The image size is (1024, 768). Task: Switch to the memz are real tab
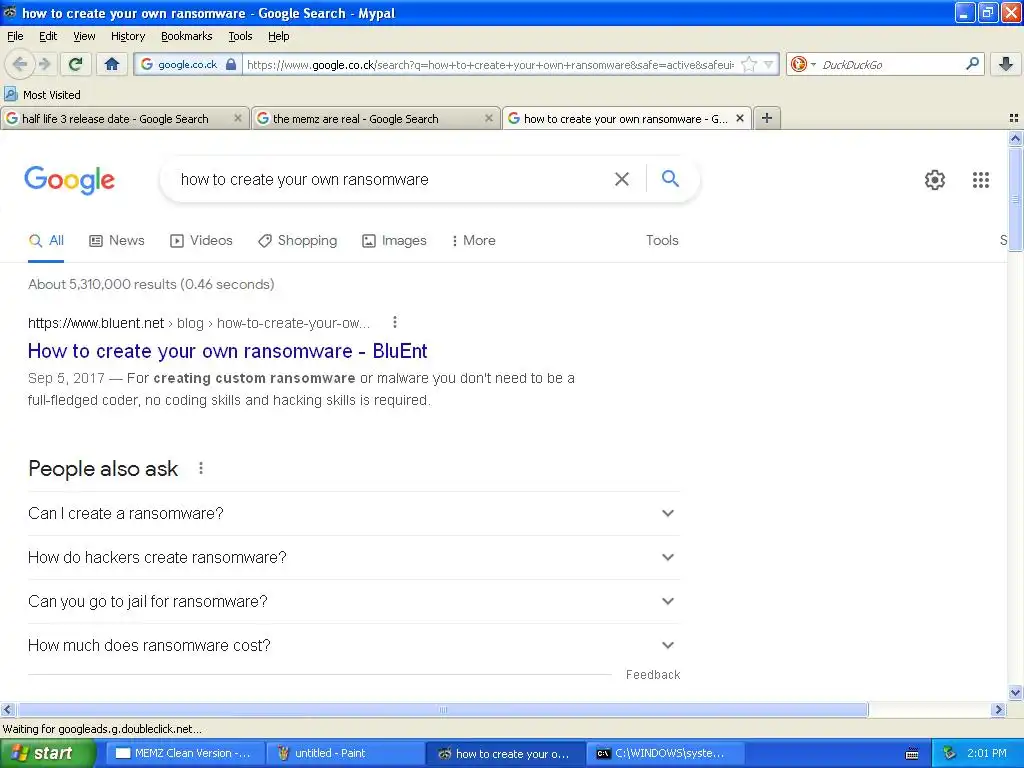[x=355, y=119]
